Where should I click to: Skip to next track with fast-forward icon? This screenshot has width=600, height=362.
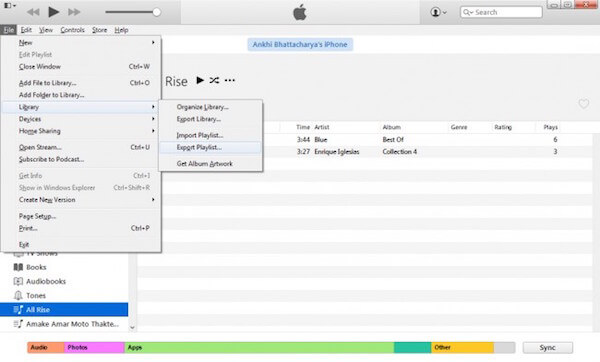tap(74, 12)
